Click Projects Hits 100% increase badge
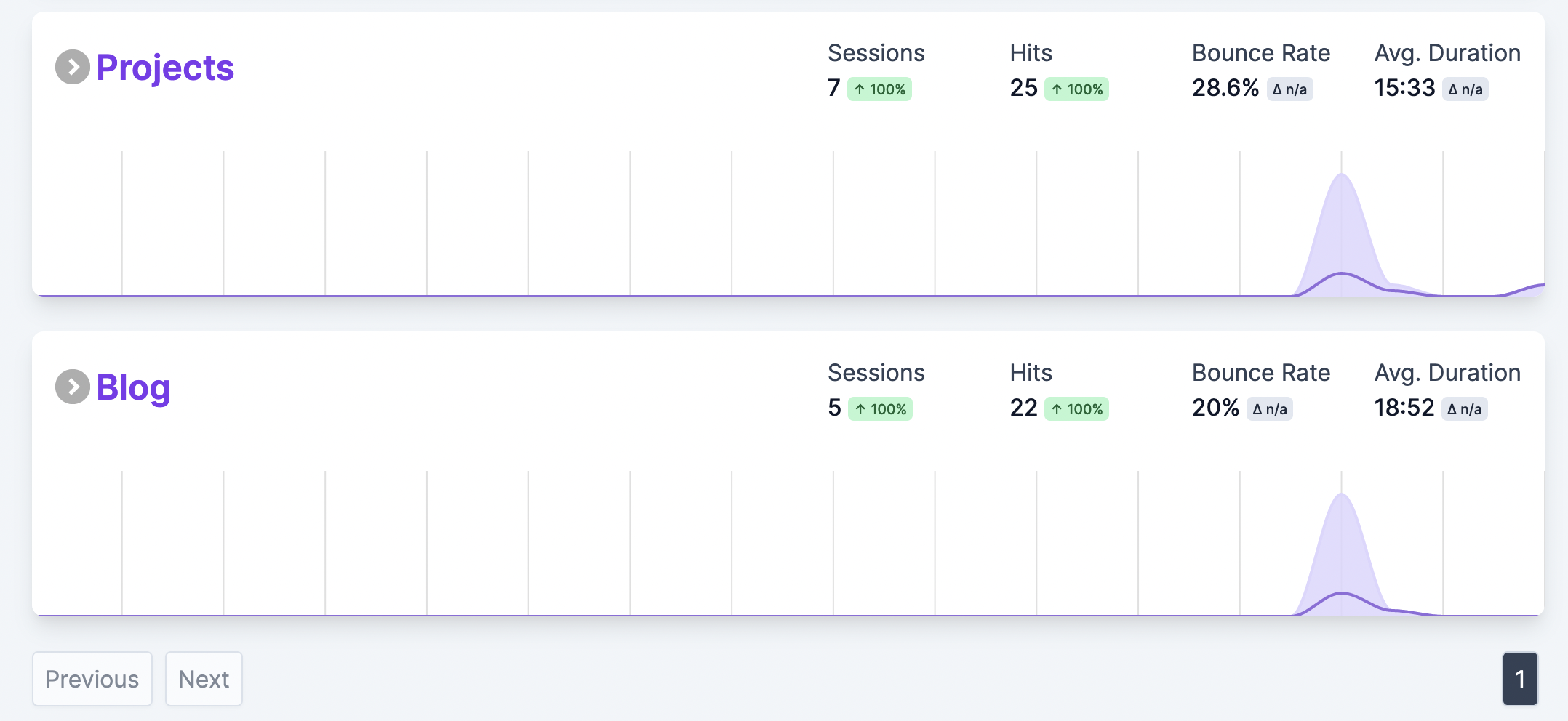Viewport: 1568px width, 721px height. point(1076,89)
